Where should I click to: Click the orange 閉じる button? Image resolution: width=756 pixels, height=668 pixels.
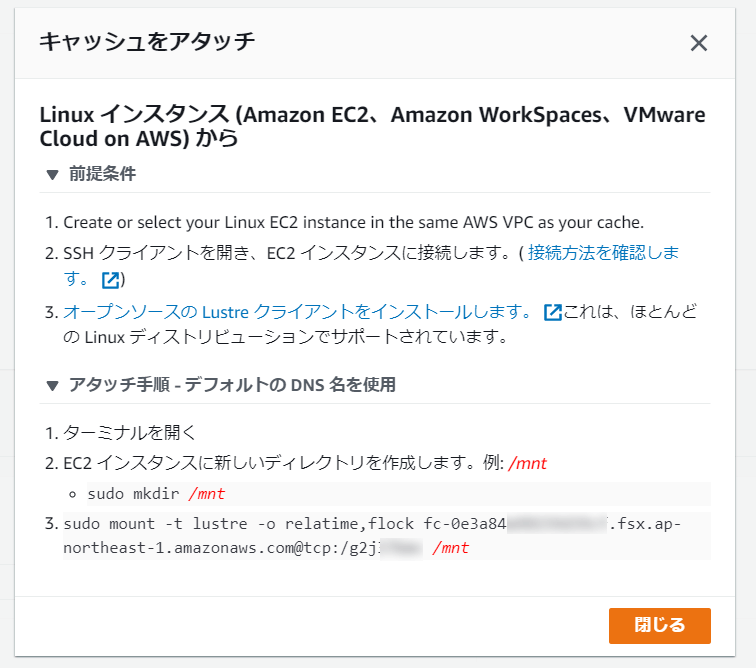(660, 626)
